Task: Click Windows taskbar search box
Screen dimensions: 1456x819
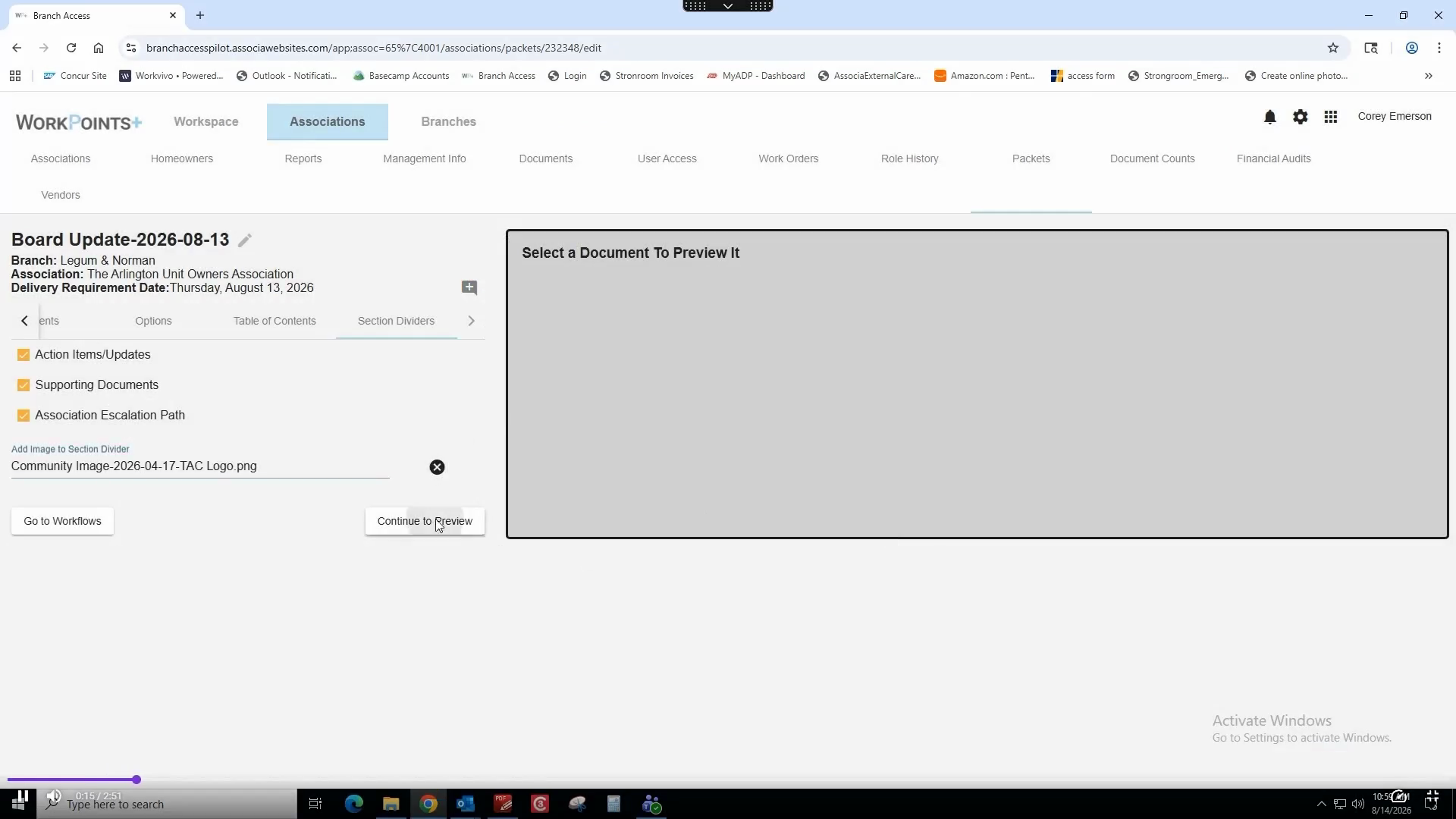Action: point(167,804)
